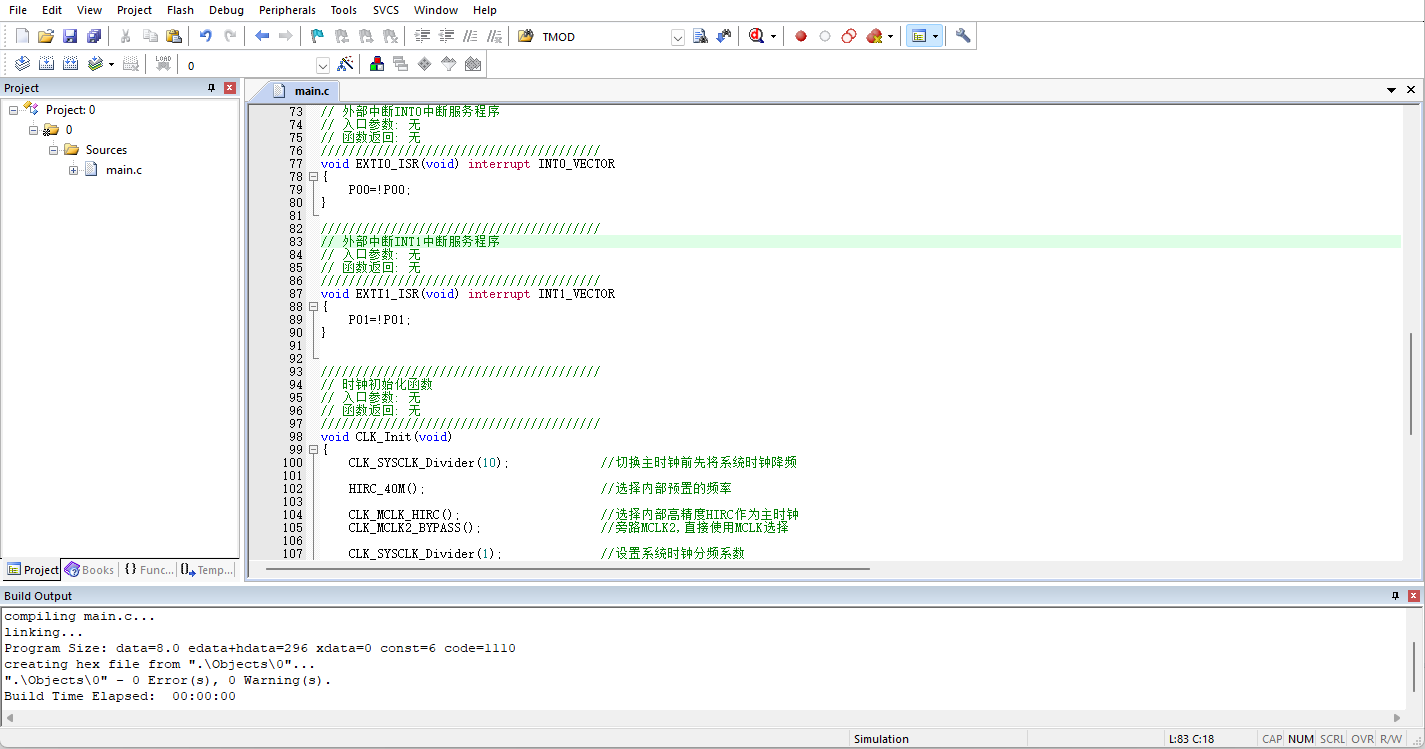Collapse the Project: 0 tree node
The height and width of the screenshot is (749, 1425).
click(14, 110)
